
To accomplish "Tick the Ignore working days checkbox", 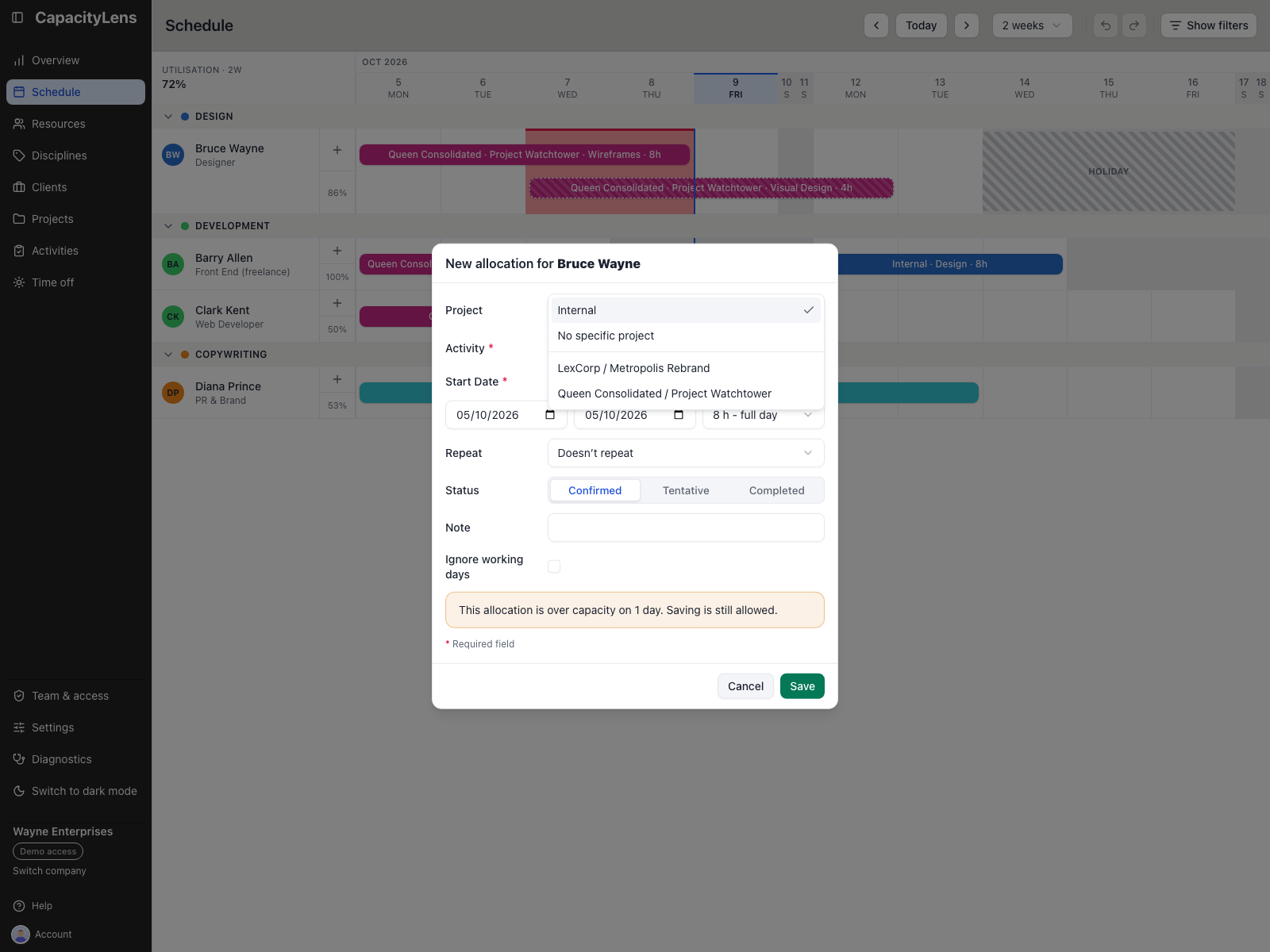I will pos(554,566).
